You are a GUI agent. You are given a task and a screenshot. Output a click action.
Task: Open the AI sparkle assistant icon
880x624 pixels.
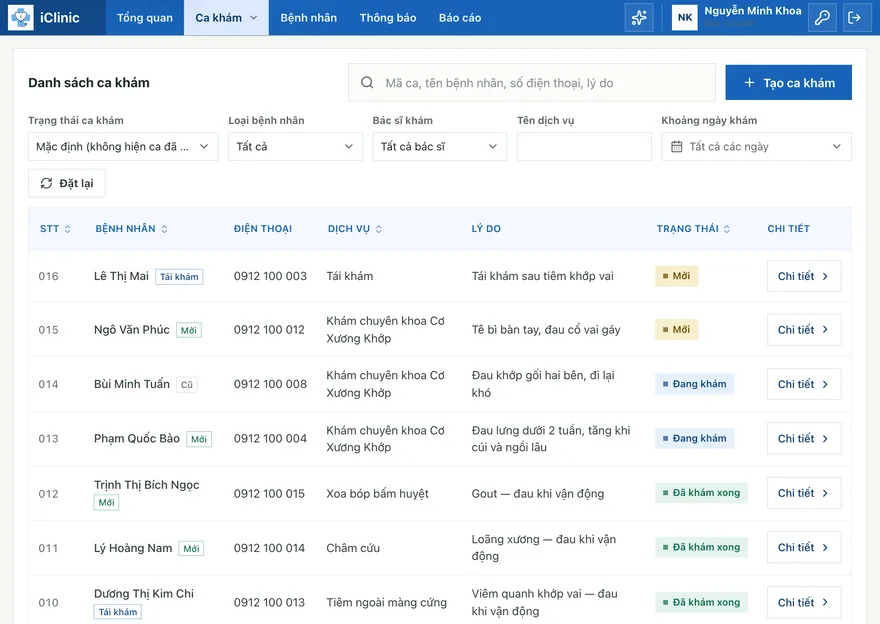[639, 17]
